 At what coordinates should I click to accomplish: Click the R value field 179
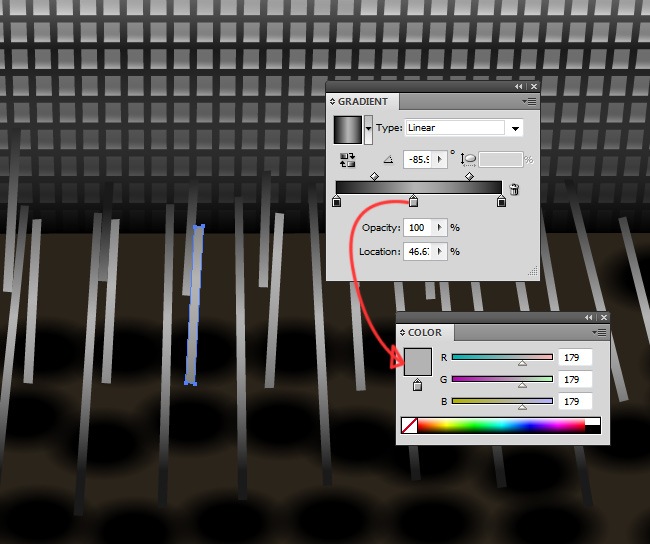(575, 357)
